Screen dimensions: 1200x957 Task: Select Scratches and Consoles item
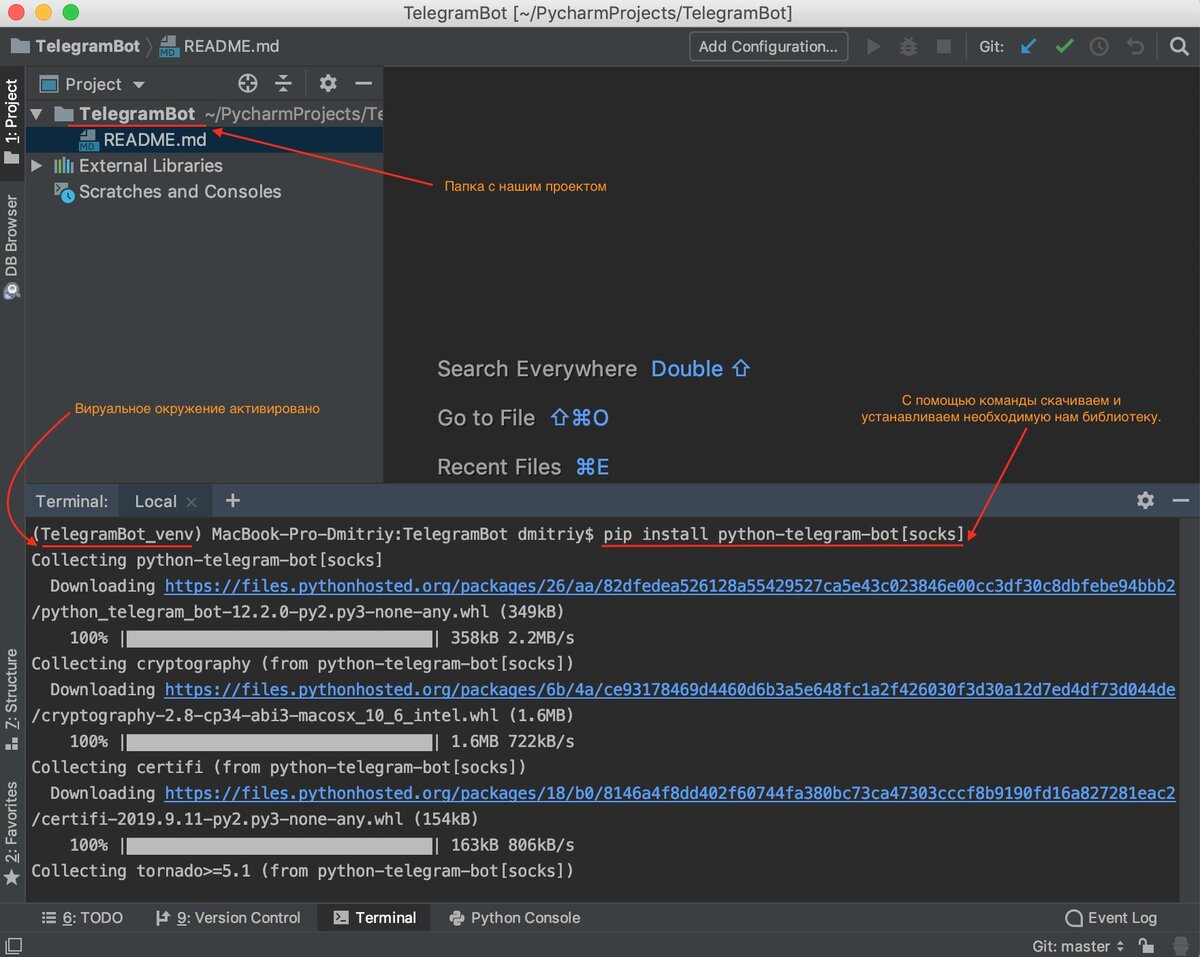180,192
